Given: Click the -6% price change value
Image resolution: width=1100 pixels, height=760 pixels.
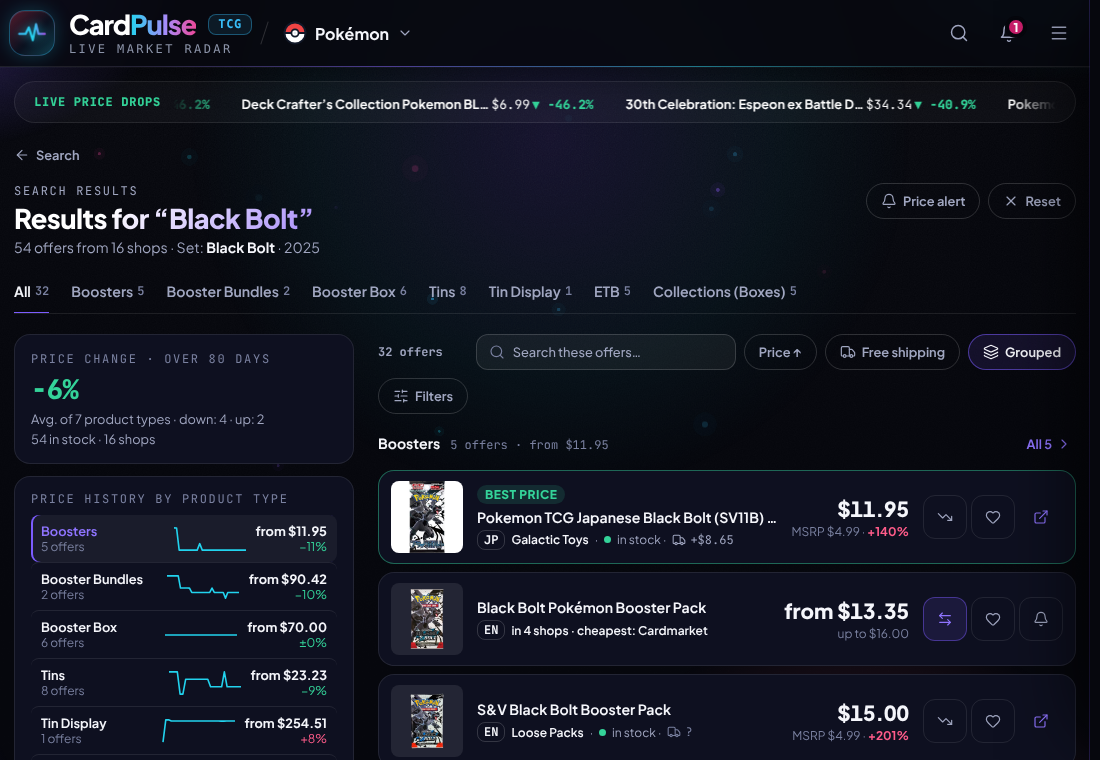Looking at the screenshot, I should [x=56, y=389].
